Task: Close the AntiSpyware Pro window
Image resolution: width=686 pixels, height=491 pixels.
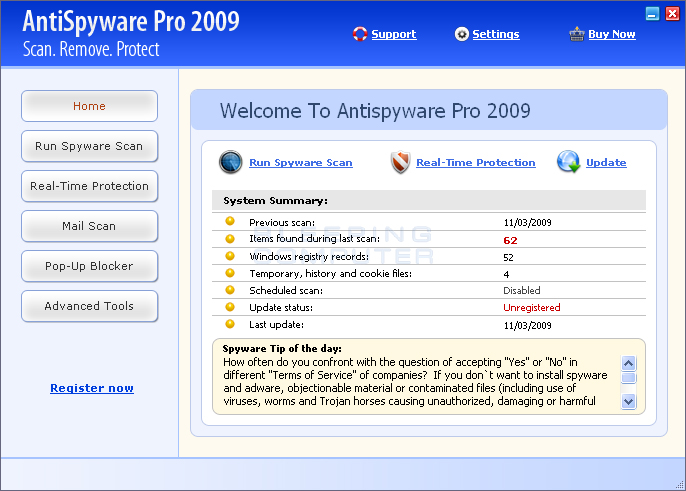Action: point(672,14)
